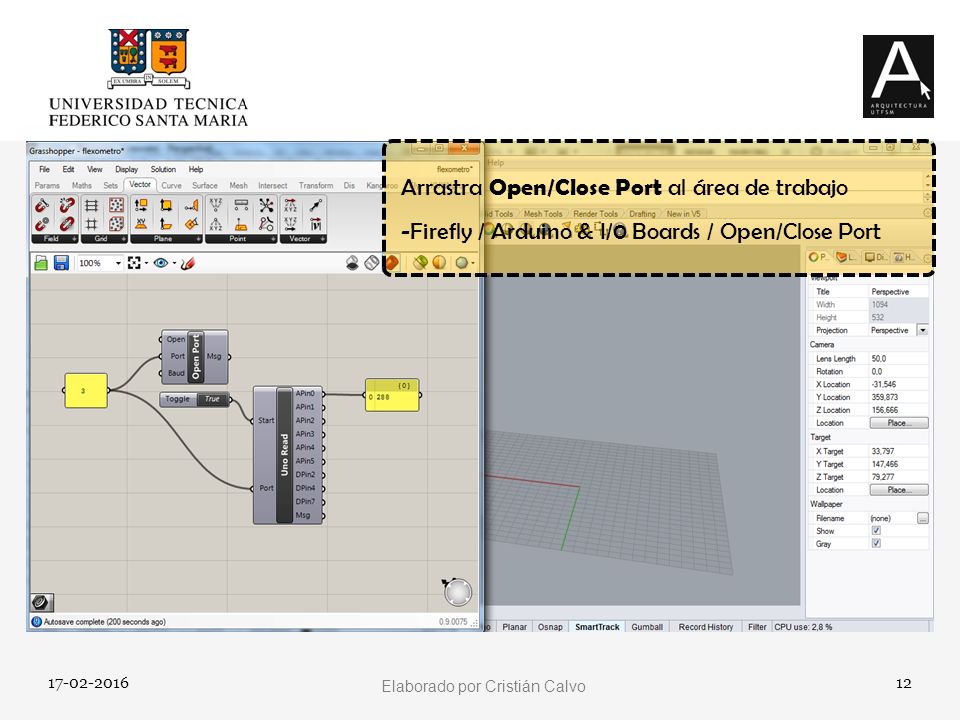Click the Zoom Extents canvas icon

point(134,263)
